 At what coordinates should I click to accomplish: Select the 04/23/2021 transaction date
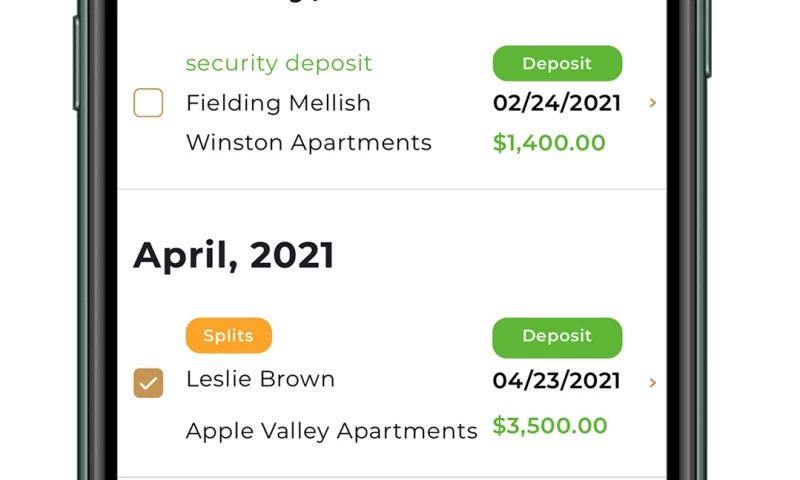pyautogui.click(x=556, y=381)
